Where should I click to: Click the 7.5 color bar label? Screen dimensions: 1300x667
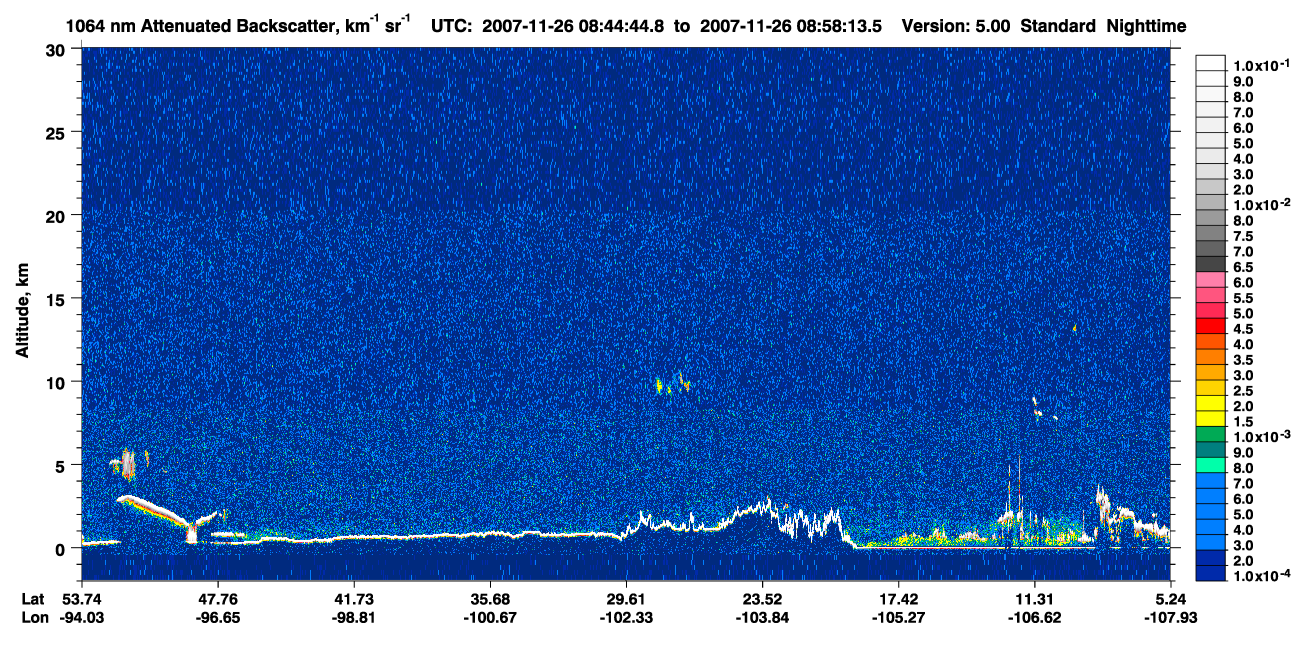tap(1242, 236)
